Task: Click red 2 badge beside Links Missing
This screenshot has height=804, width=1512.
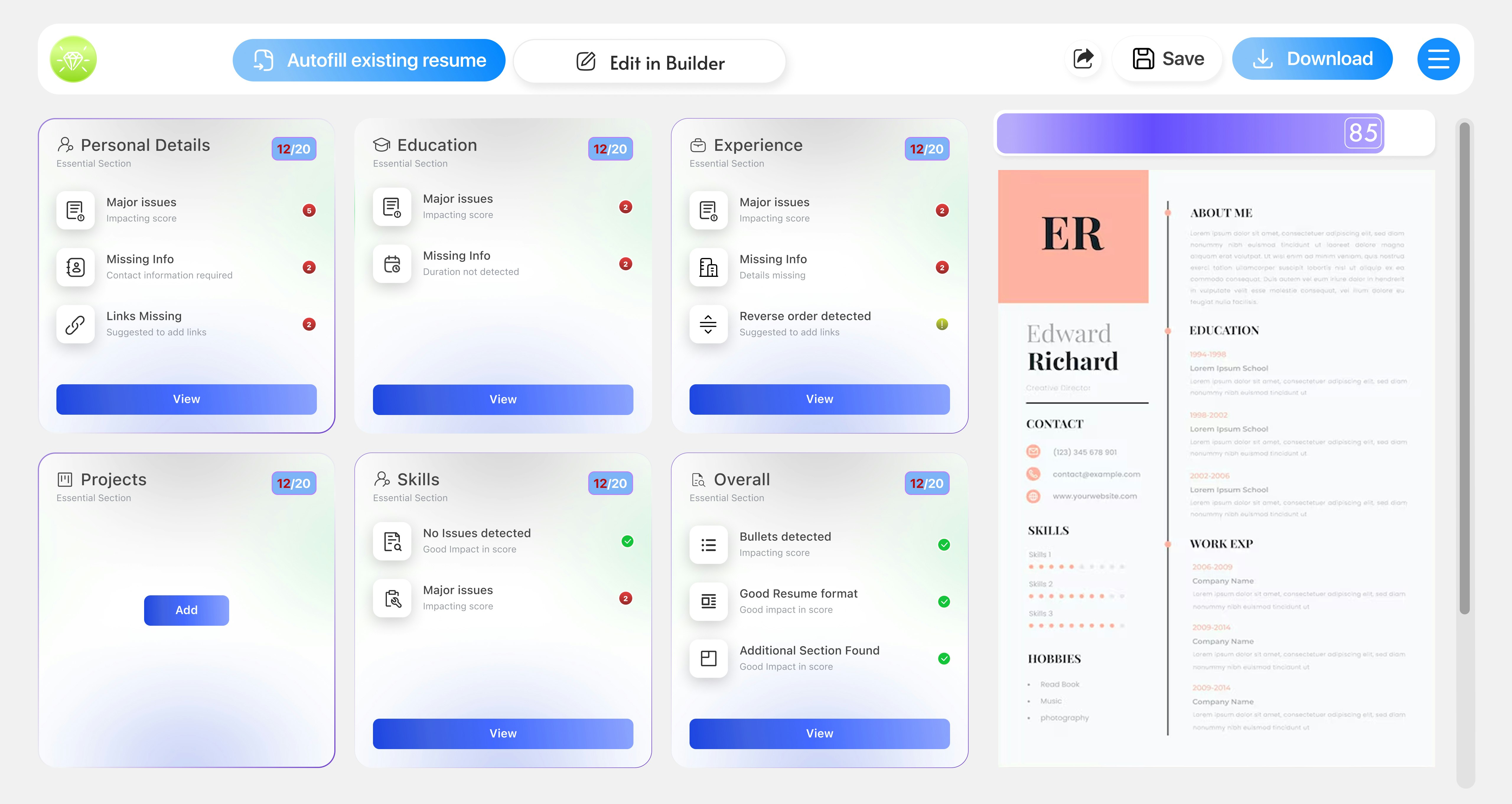Action: pyautogui.click(x=309, y=324)
